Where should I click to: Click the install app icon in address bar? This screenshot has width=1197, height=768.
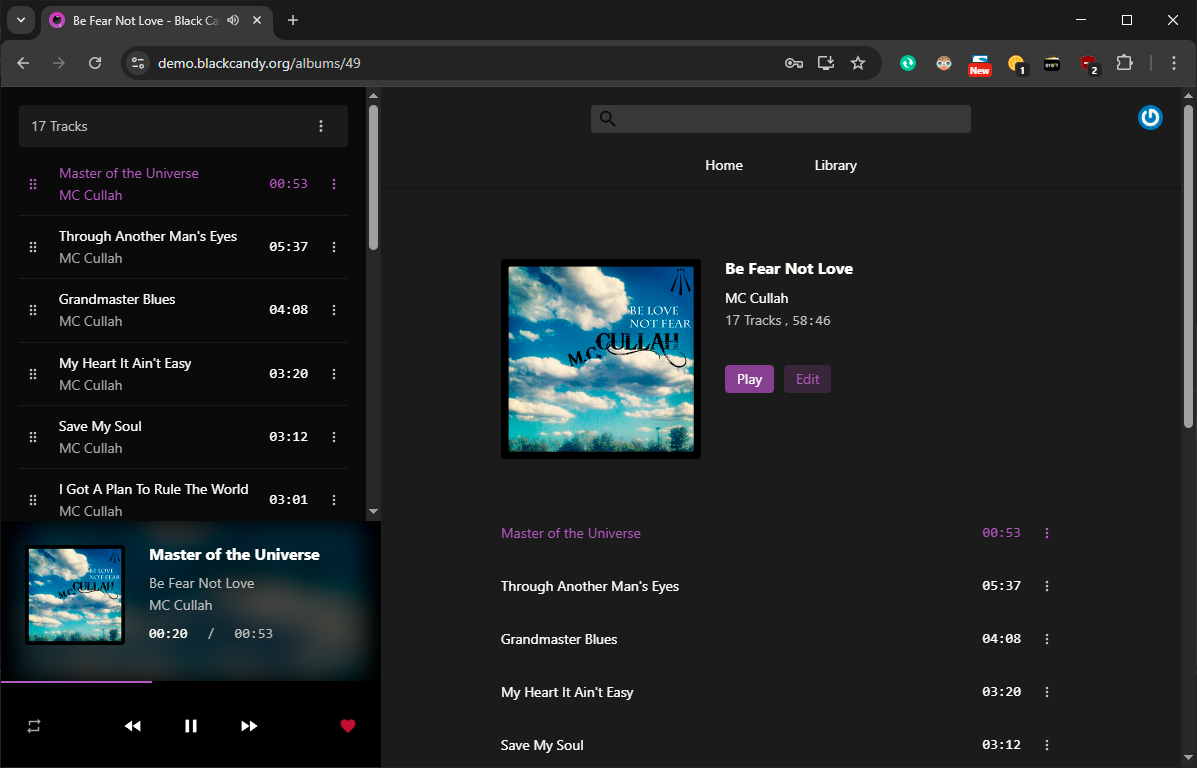825,63
